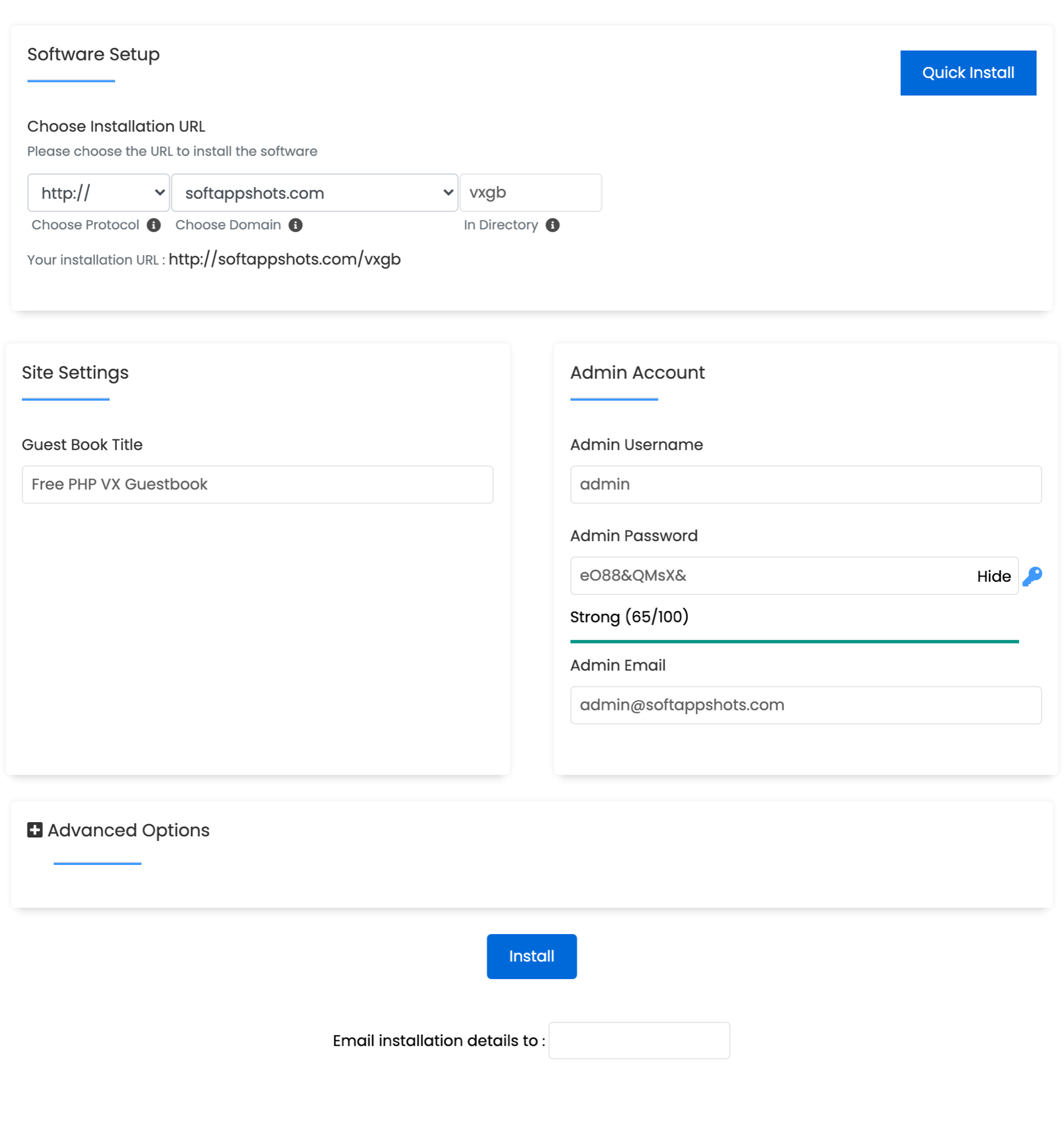This screenshot has height=1124, width=1064.
Task: Expand the Advanced Options section
Action: (127, 830)
